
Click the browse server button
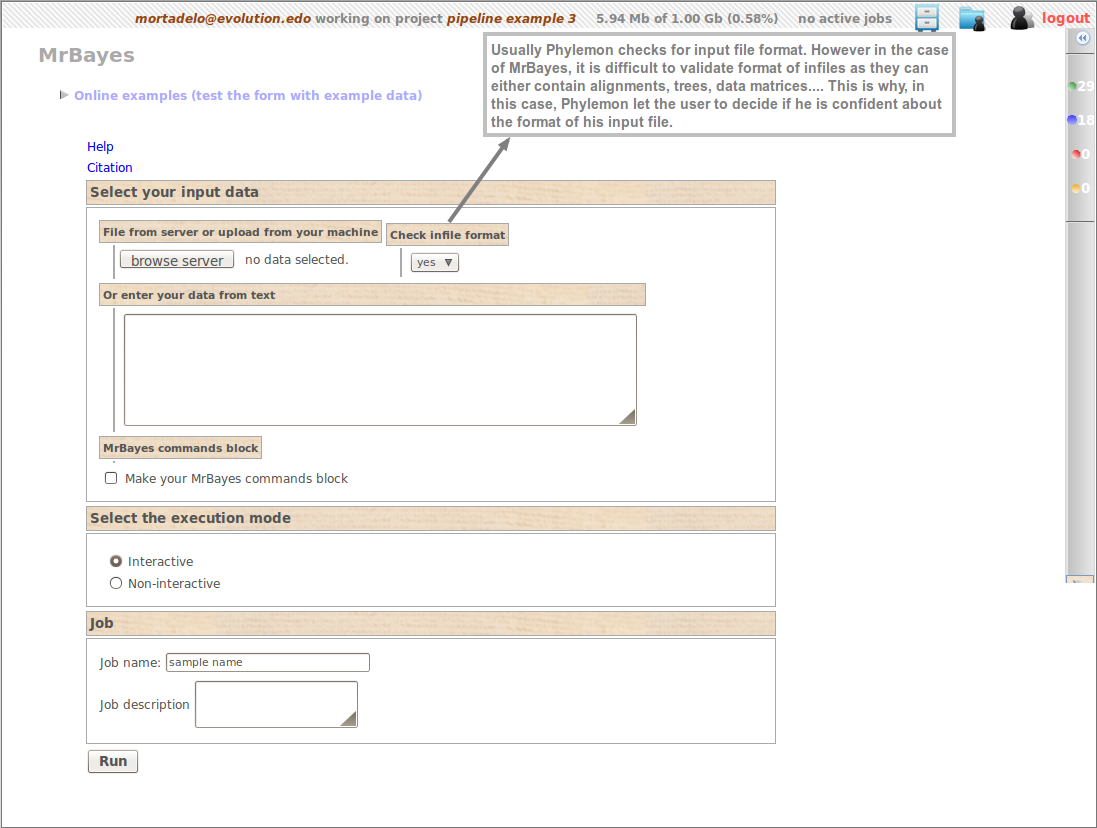177,260
